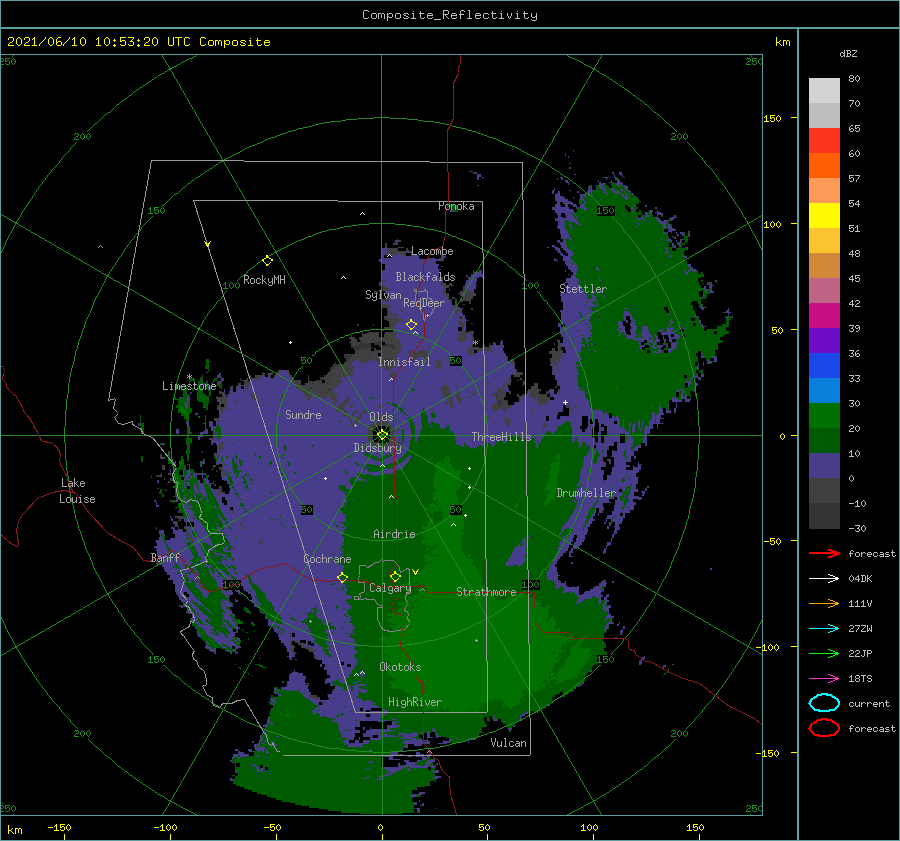Pick the green 22JP arrow legend icon
Viewport: 900px width, 841px height.
click(824, 653)
